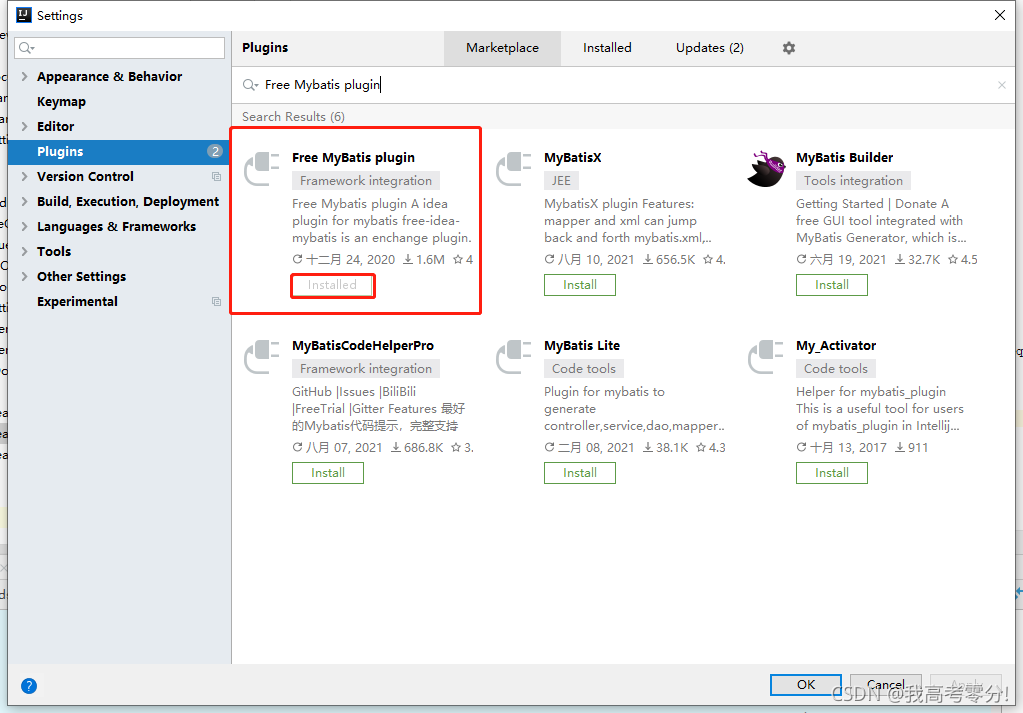Click 656.5K downloads on MyBatisX

(669, 260)
